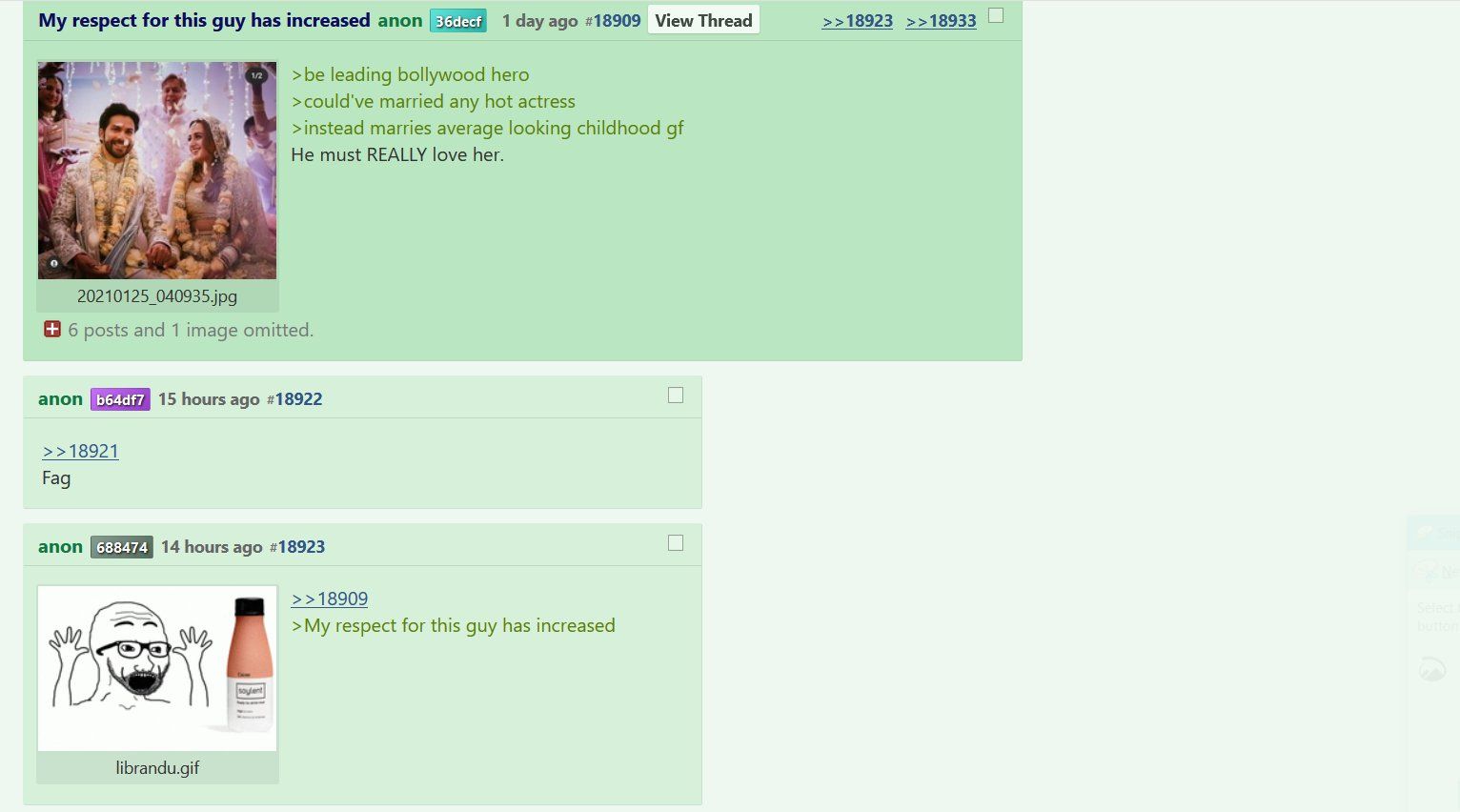
Task: Click the 36decf poster ID badge
Action: point(458,21)
